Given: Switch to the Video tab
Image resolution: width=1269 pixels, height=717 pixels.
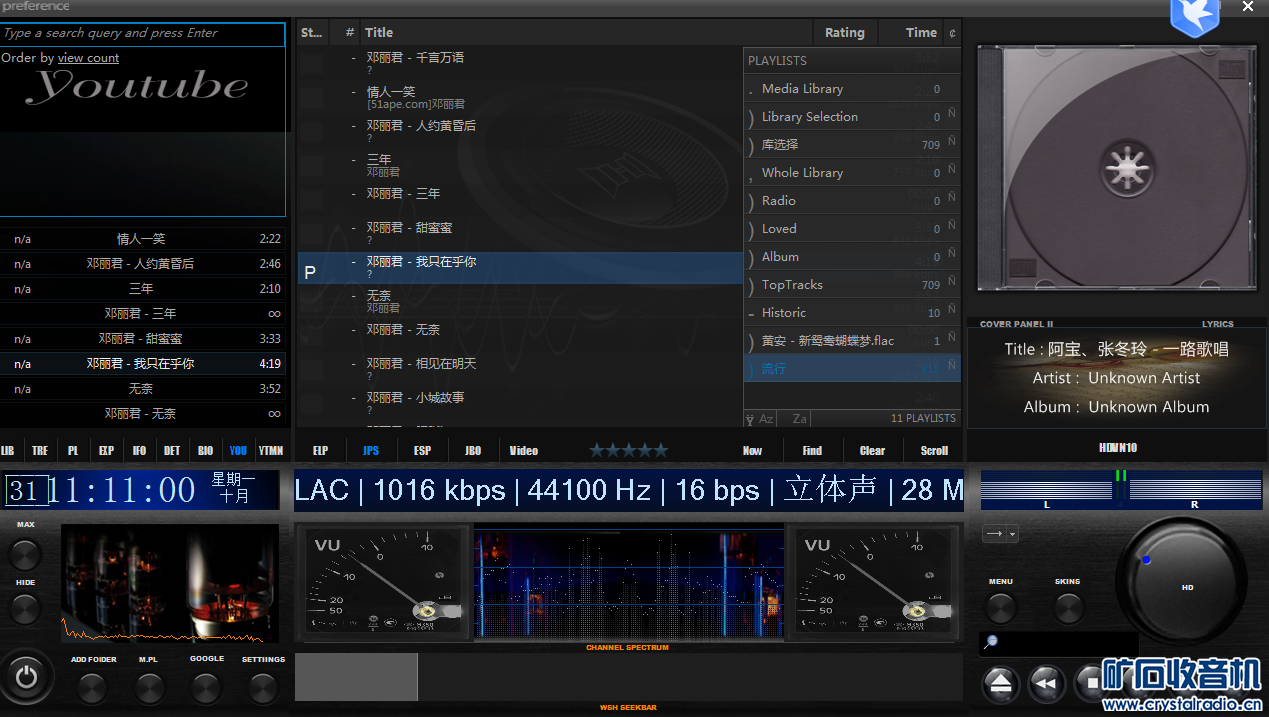Looking at the screenshot, I should click(523, 451).
